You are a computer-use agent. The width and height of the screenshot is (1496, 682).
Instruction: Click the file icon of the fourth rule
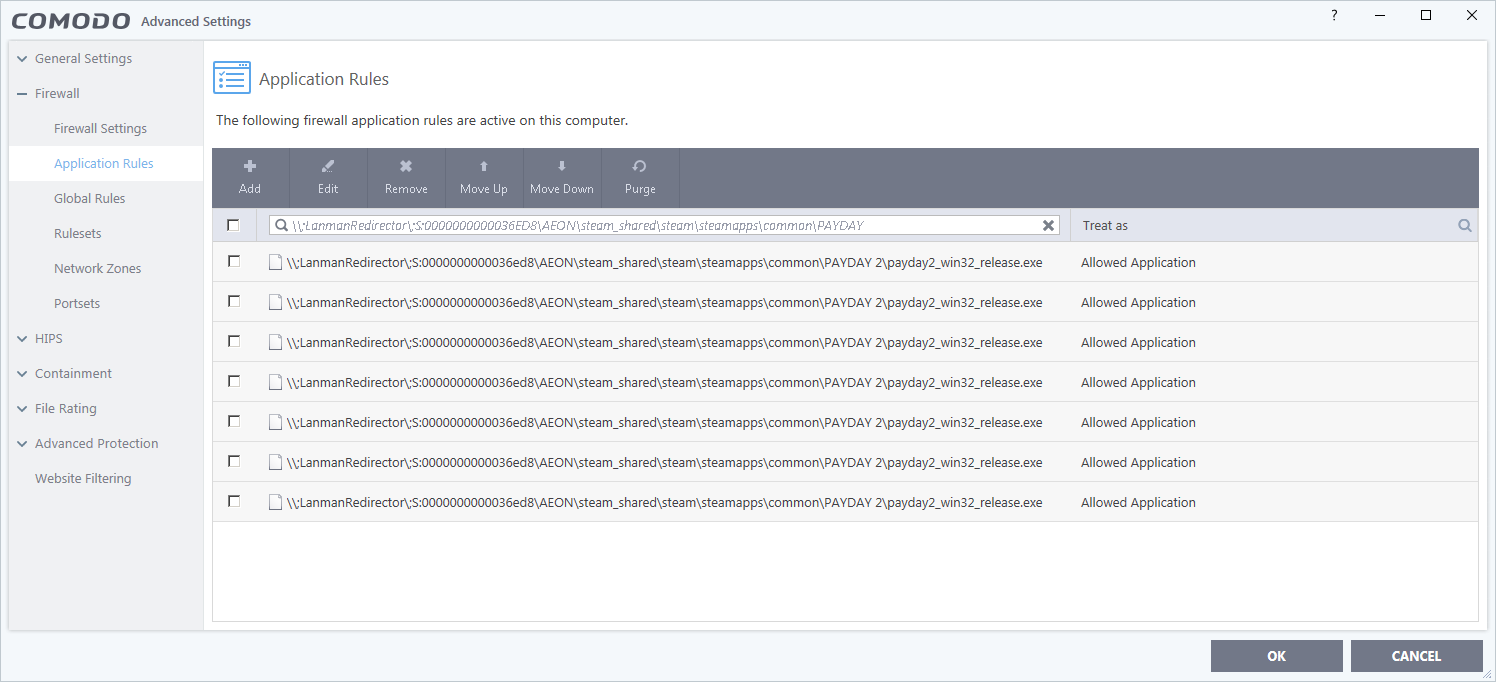[275, 382]
